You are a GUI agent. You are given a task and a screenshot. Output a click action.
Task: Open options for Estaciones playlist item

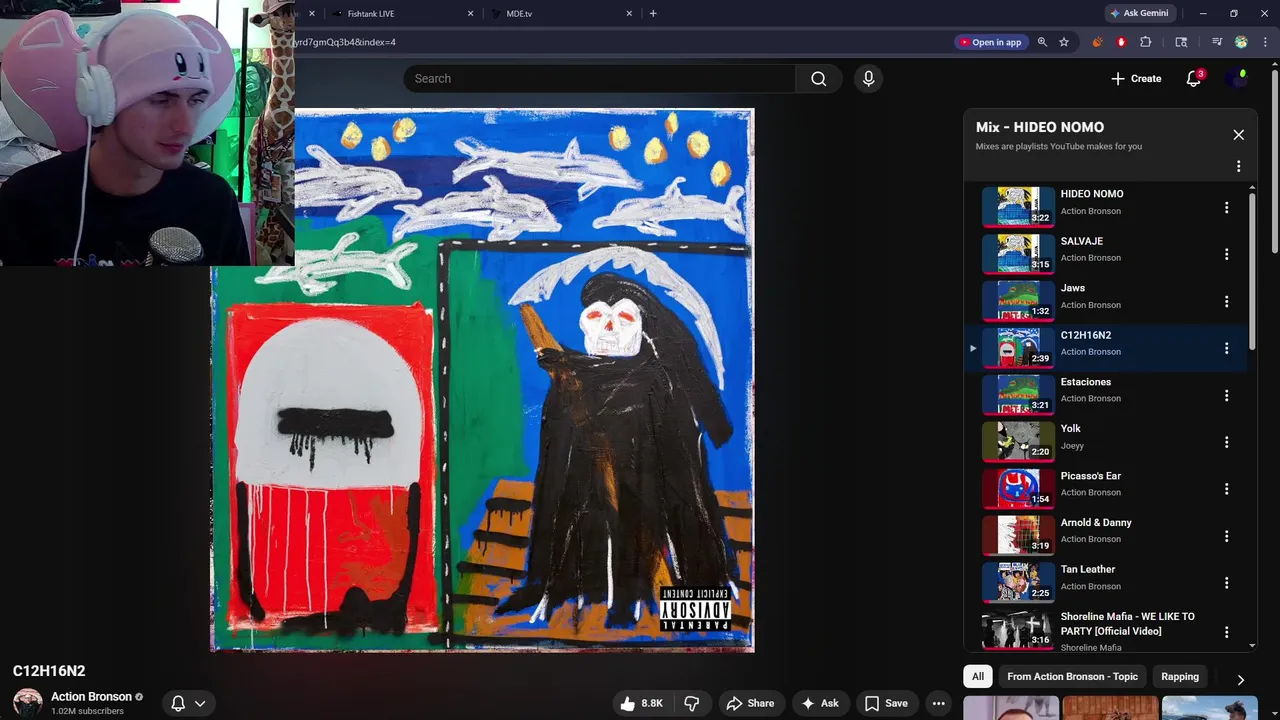(x=1226, y=396)
